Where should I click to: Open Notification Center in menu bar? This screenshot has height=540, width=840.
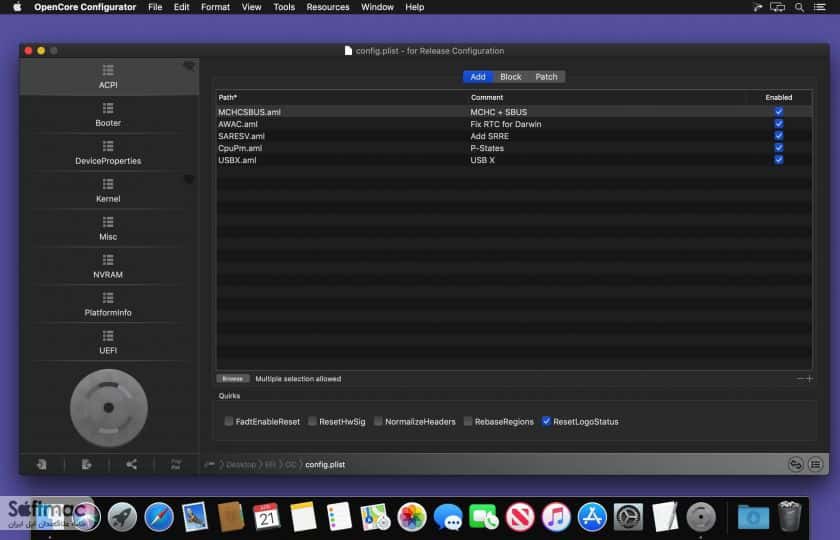point(820,7)
